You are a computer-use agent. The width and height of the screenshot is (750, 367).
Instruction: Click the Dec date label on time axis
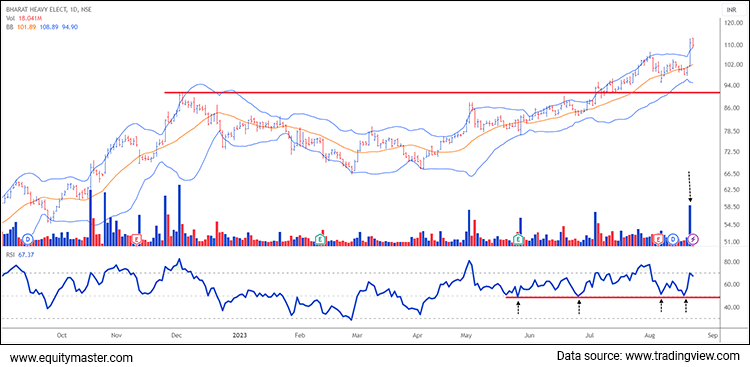pyautogui.click(x=175, y=335)
